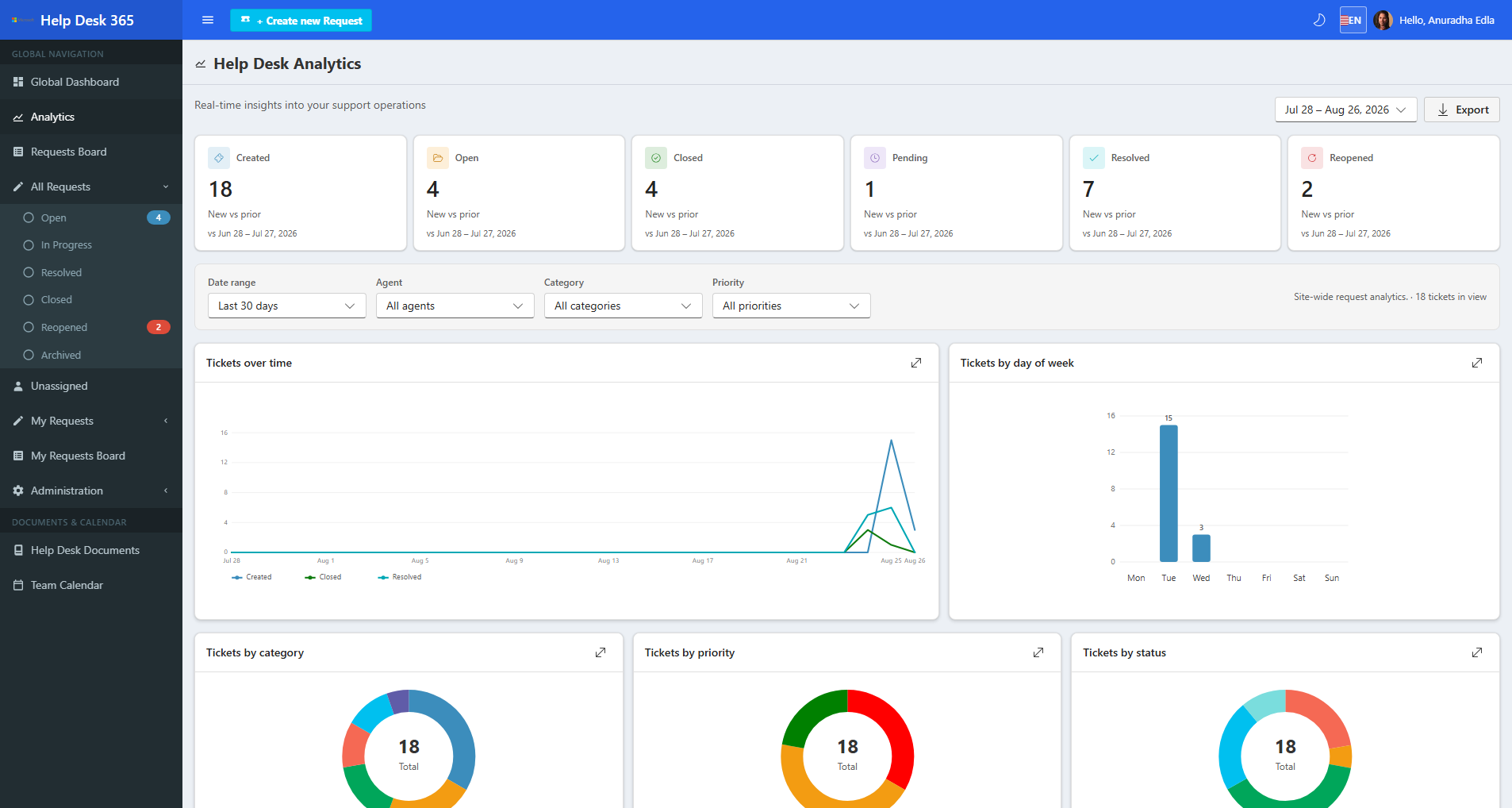This screenshot has width=1512, height=808.
Task: Click the Analytics chart icon in sidebar
Action: (18, 117)
